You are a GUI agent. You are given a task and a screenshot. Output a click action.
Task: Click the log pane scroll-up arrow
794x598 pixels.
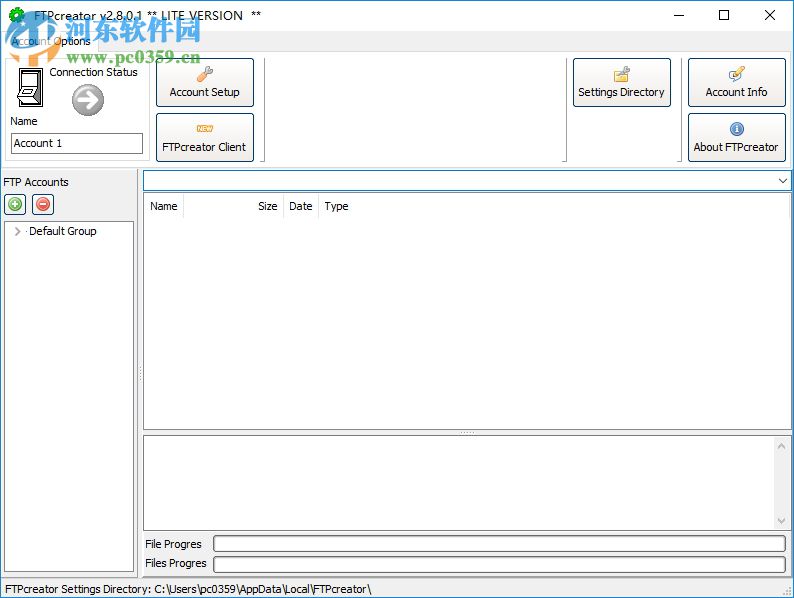click(x=781, y=446)
